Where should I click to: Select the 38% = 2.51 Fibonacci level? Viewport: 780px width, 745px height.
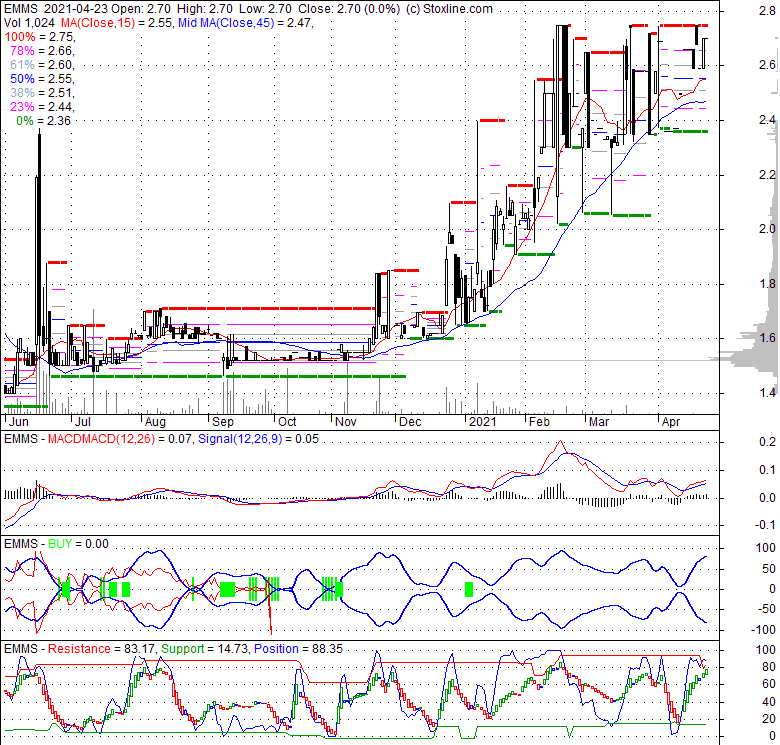click(42, 93)
